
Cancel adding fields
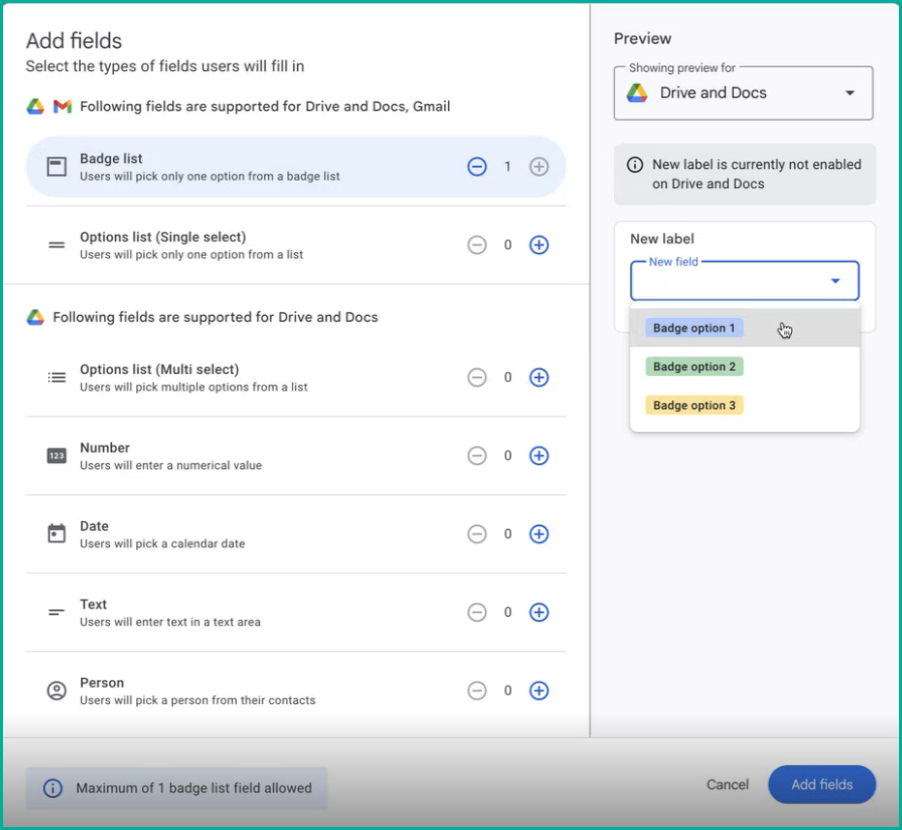click(x=727, y=785)
